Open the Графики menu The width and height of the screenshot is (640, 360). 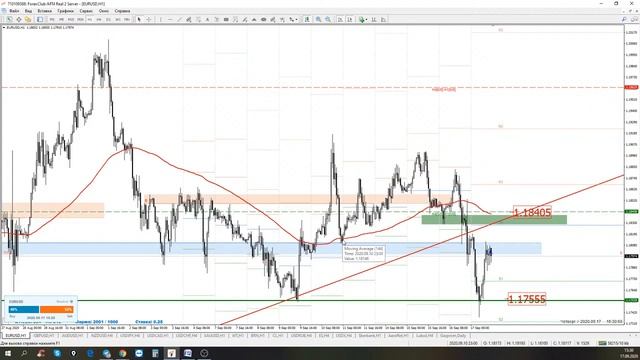(65, 11)
